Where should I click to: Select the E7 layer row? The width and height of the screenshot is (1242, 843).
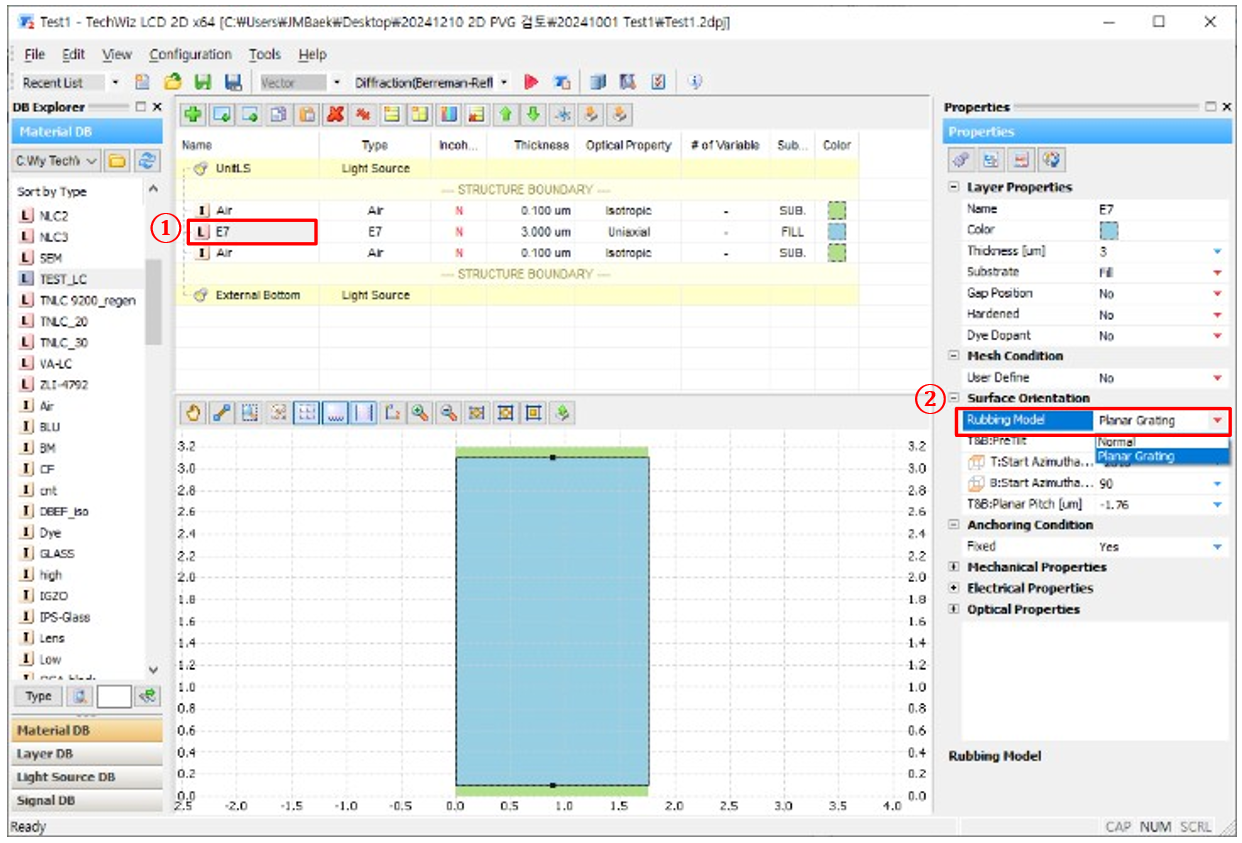251,232
